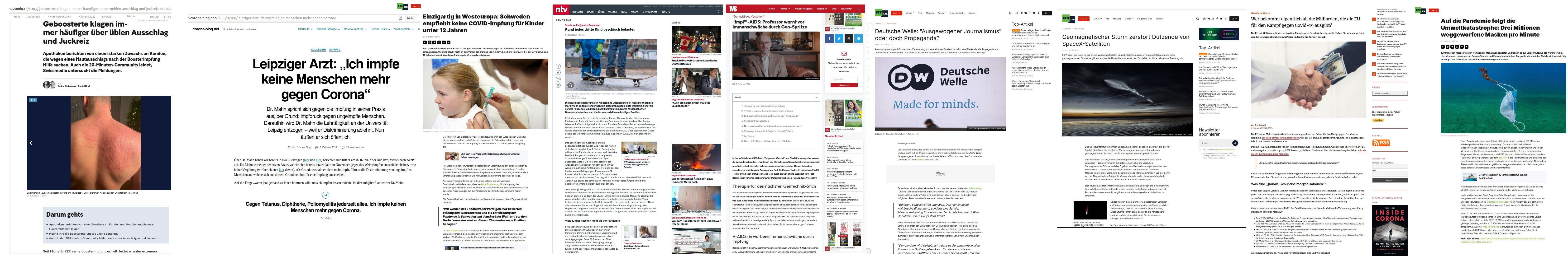
Task: Click Live TV above masks article
Action: (1434, 10)
